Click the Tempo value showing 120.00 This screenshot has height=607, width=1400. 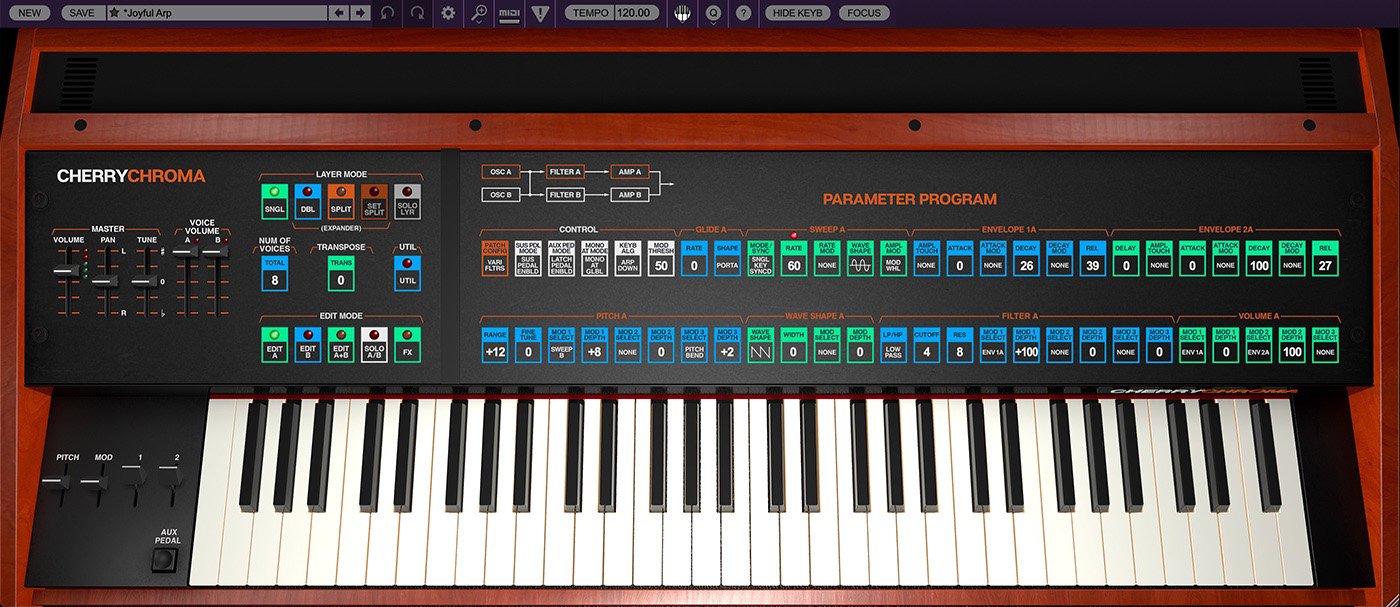pyautogui.click(x=635, y=13)
